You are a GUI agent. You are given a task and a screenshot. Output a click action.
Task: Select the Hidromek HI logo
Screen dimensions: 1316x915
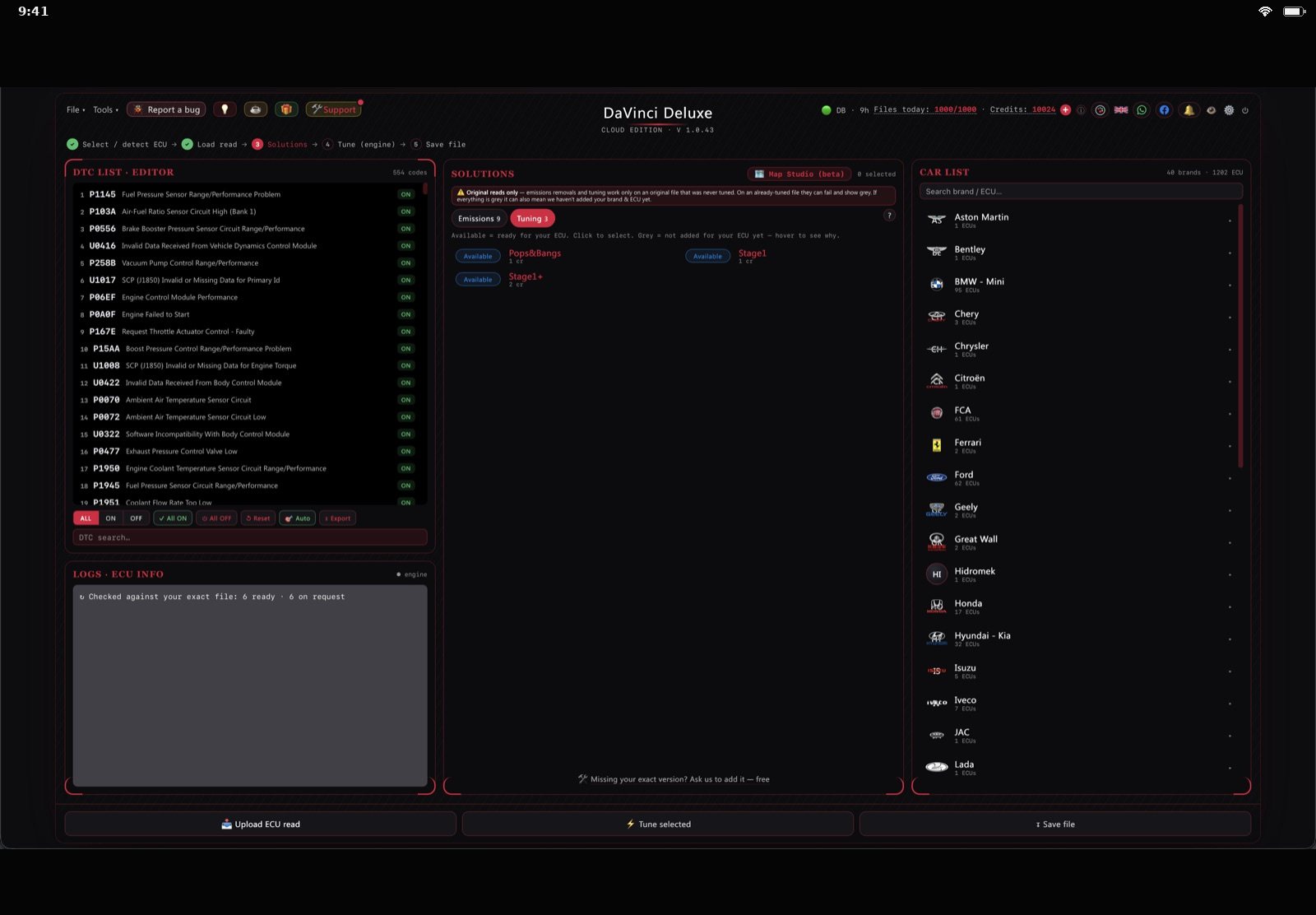[x=937, y=574]
